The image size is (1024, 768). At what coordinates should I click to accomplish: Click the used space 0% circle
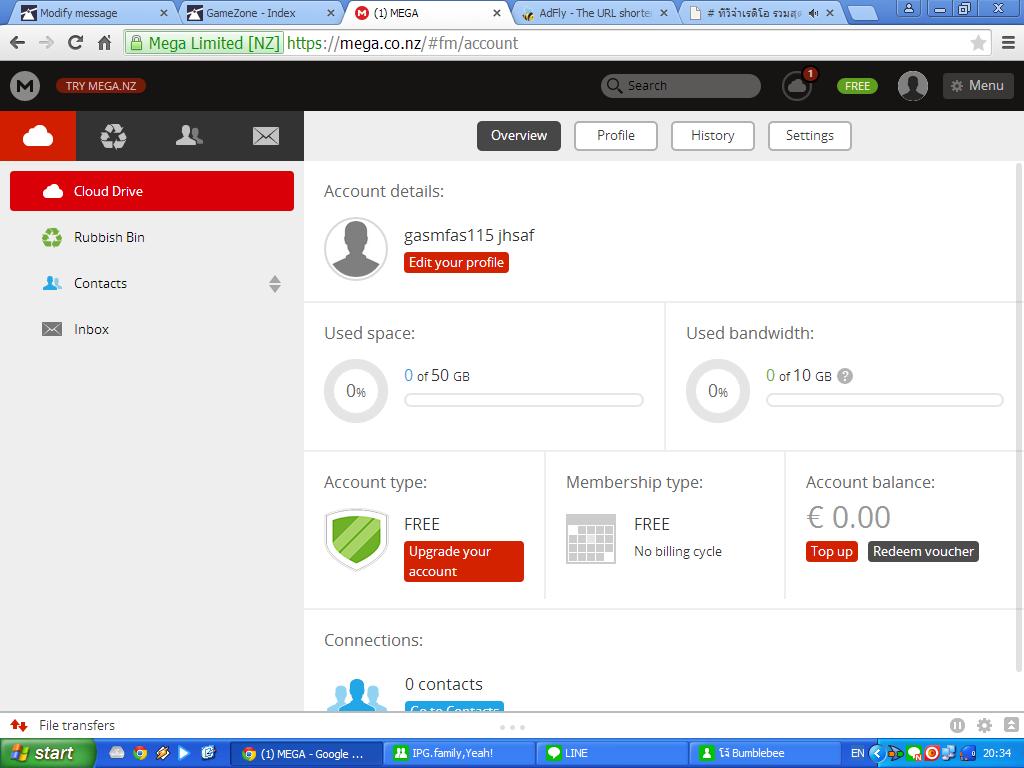[x=356, y=391]
